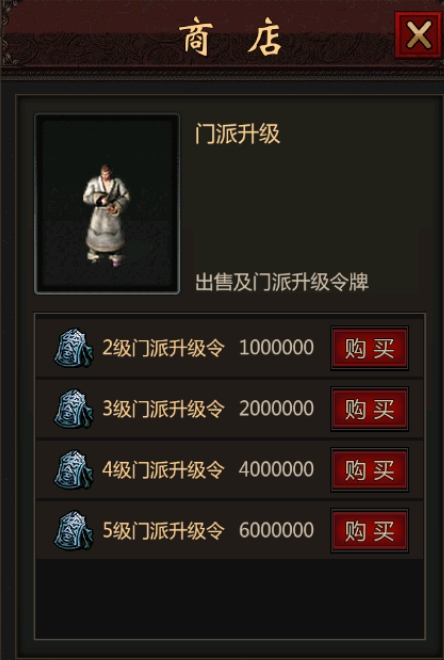Select the 3级门派升级令 item name
The width and height of the screenshot is (444, 660).
coord(163,409)
